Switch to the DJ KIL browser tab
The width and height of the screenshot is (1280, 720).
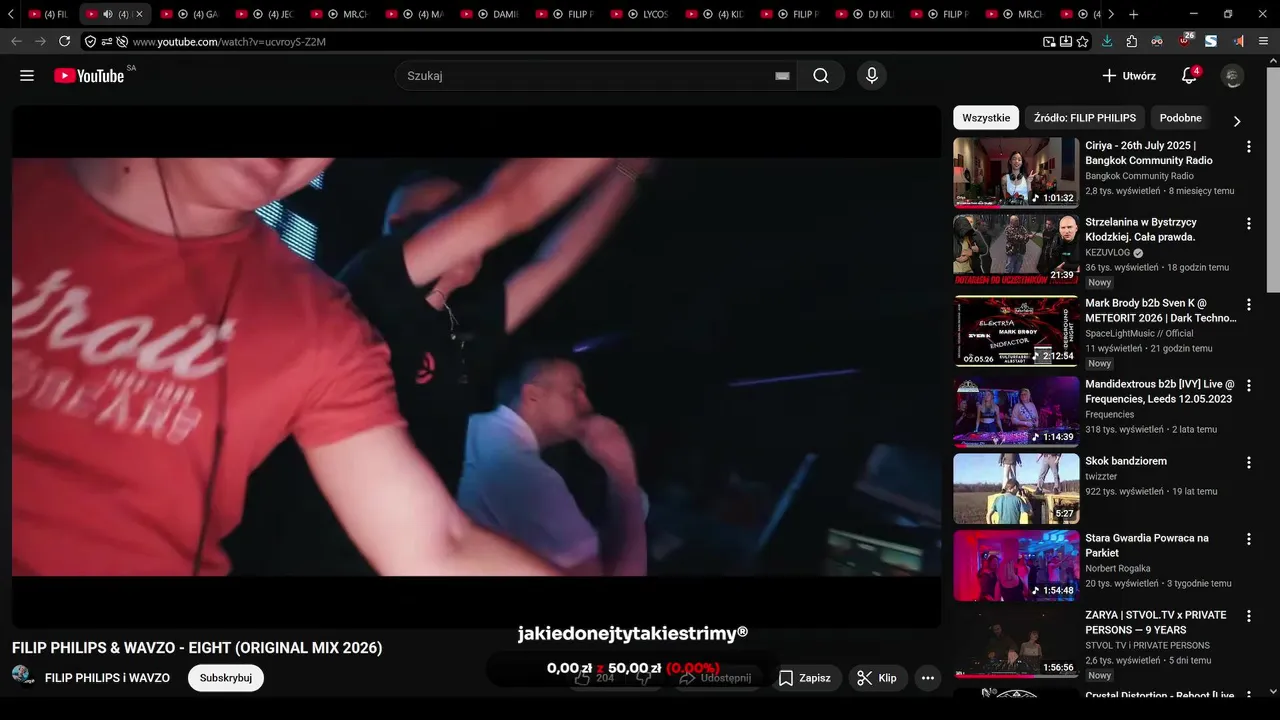coord(866,14)
